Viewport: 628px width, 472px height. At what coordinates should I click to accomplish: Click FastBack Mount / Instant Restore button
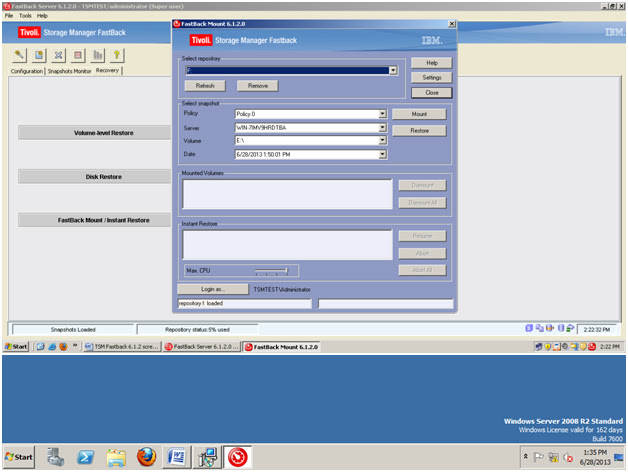tap(95, 220)
